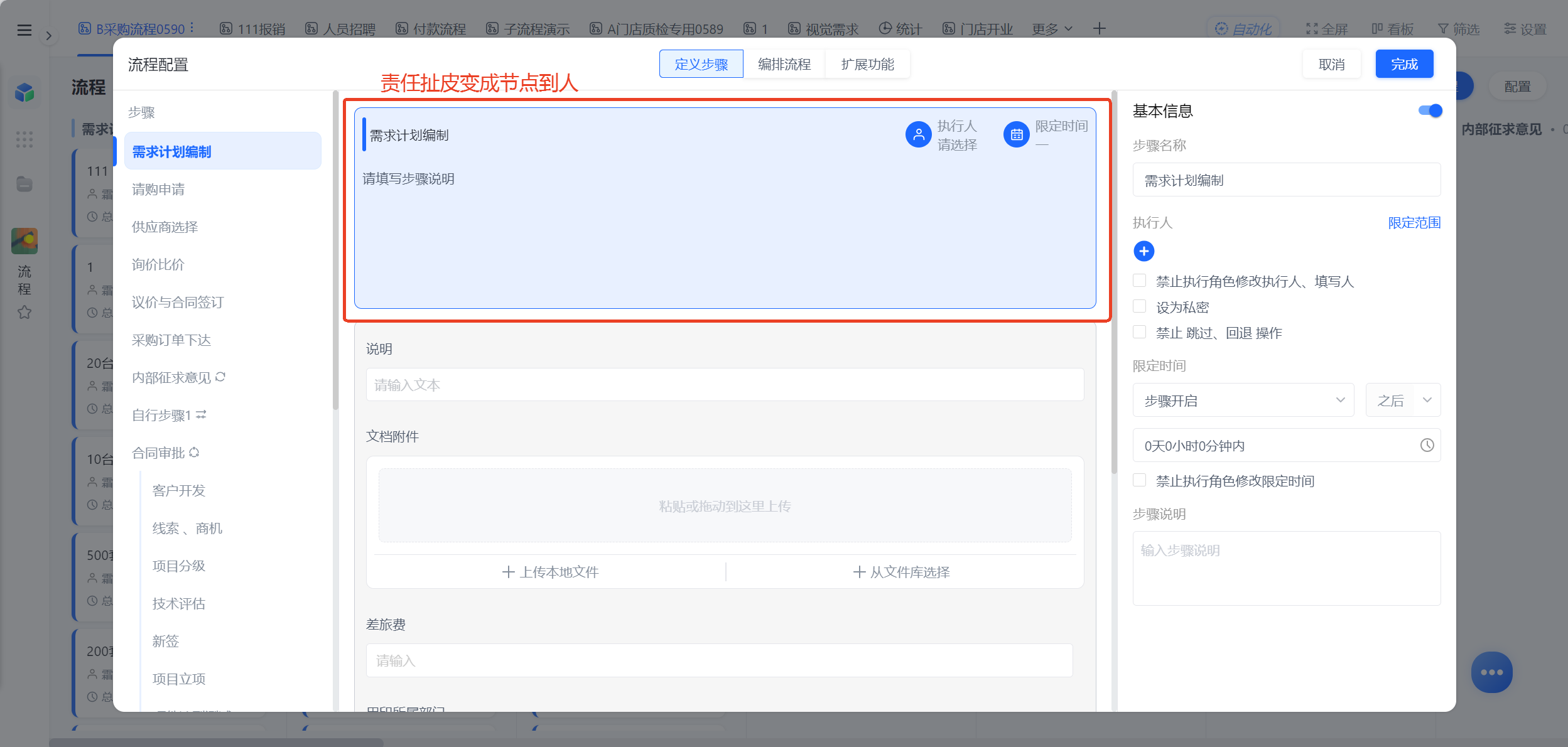
Task: Open the 门店开业 view tab
Action: pos(978,29)
